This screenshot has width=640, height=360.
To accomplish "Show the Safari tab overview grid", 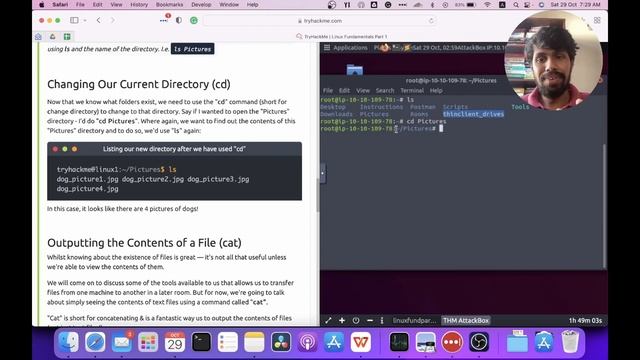I will tap(597, 20).
